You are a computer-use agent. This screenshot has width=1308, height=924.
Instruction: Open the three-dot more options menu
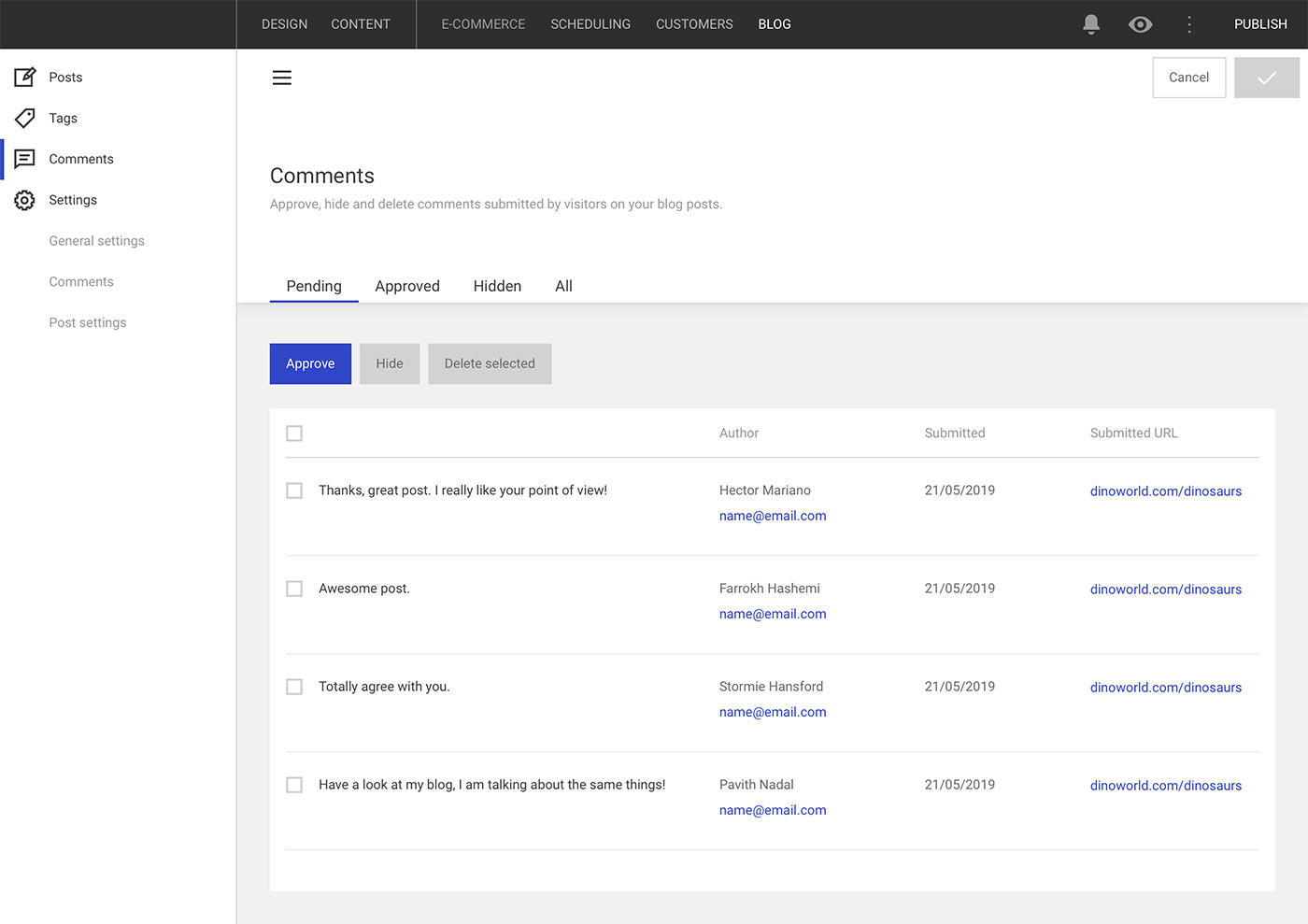pyautogui.click(x=1189, y=24)
